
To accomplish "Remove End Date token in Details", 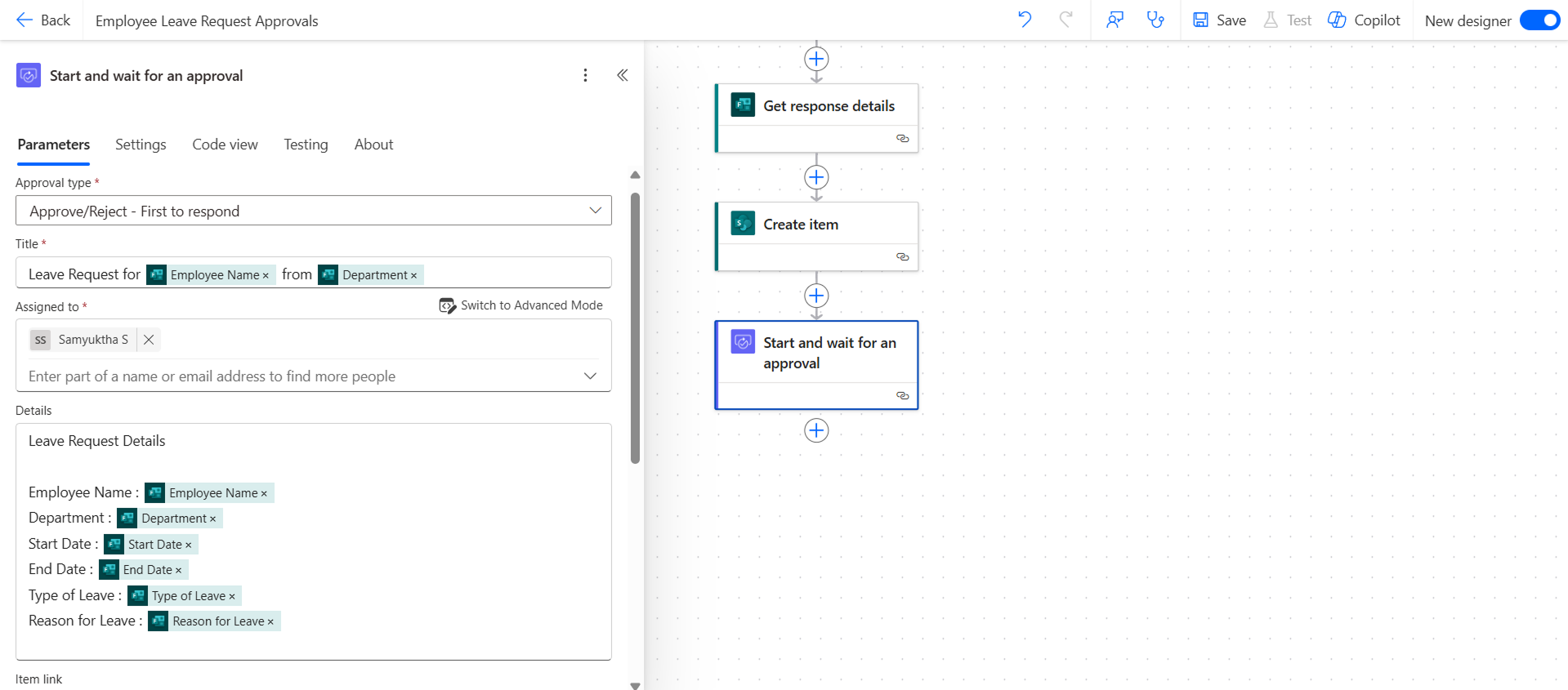I will coord(178,570).
